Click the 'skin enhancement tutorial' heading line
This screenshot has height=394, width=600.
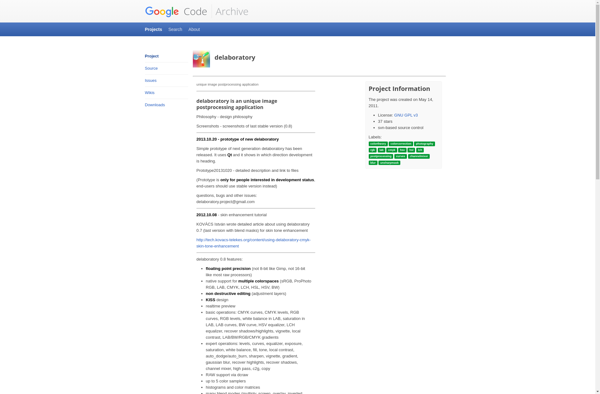(x=232, y=215)
